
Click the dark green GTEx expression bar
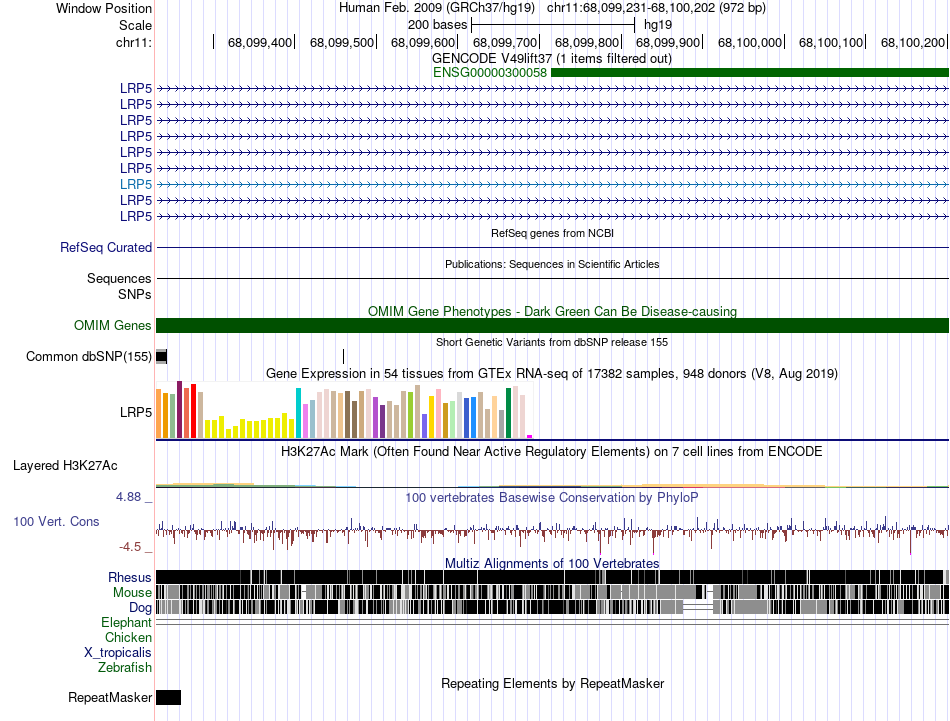pyautogui.click(x=508, y=413)
